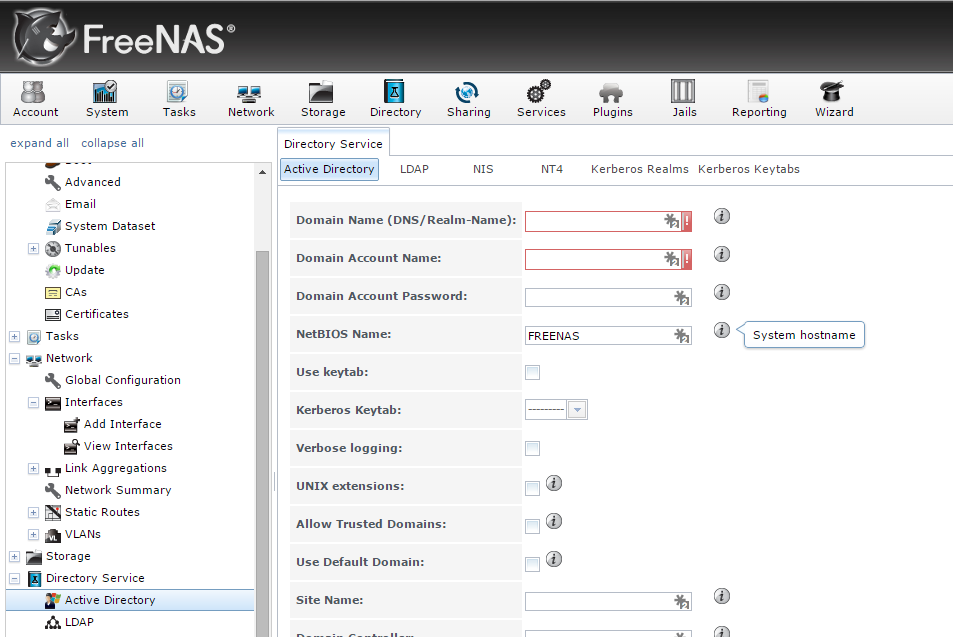Focus the Domain Name input field
Screen dimensions: 953x637
point(608,221)
